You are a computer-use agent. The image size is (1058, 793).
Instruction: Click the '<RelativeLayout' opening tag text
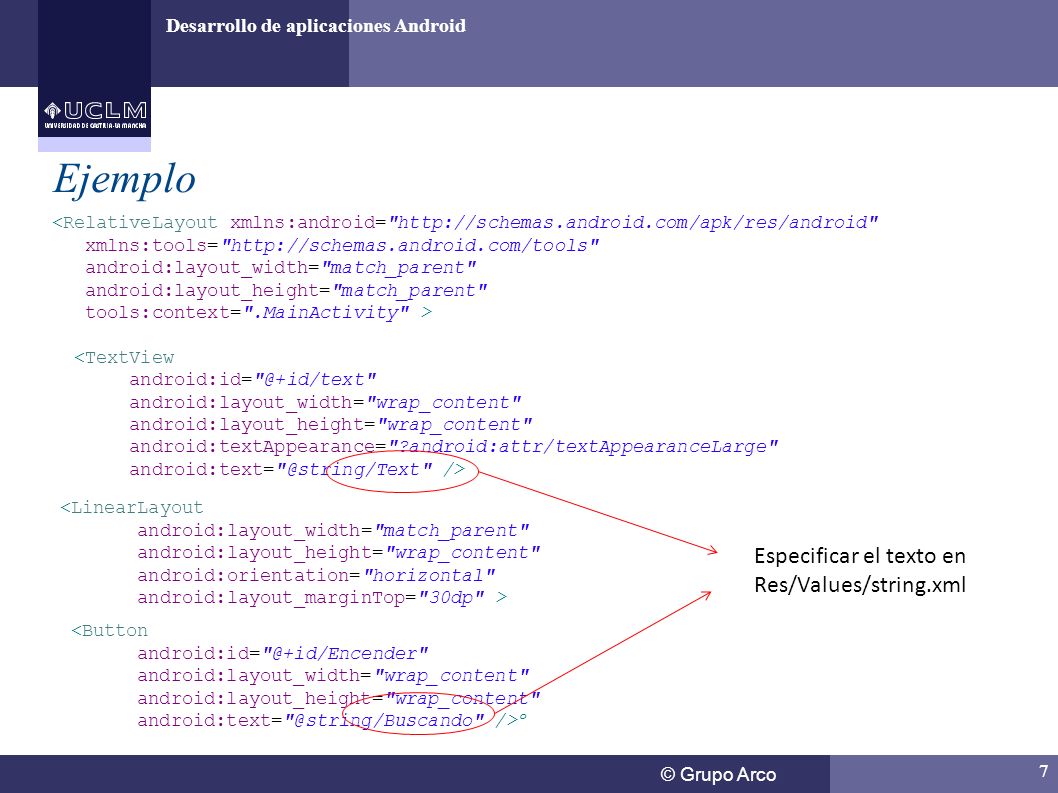(x=135, y=223)
